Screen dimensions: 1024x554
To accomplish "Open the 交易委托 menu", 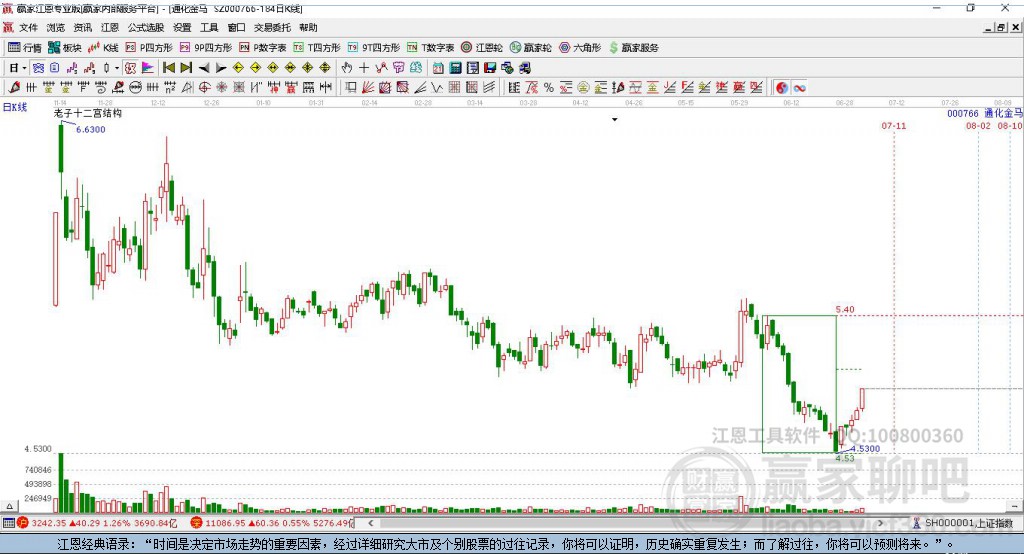I will 272,27.
